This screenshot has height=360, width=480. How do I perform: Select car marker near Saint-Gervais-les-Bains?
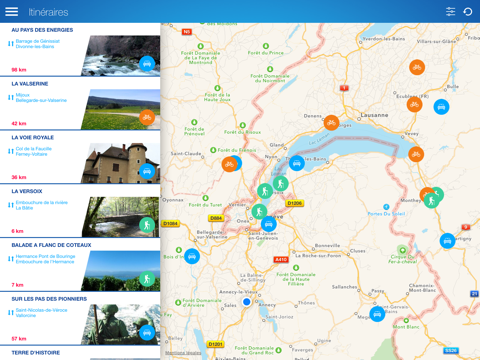coord(377,314)
